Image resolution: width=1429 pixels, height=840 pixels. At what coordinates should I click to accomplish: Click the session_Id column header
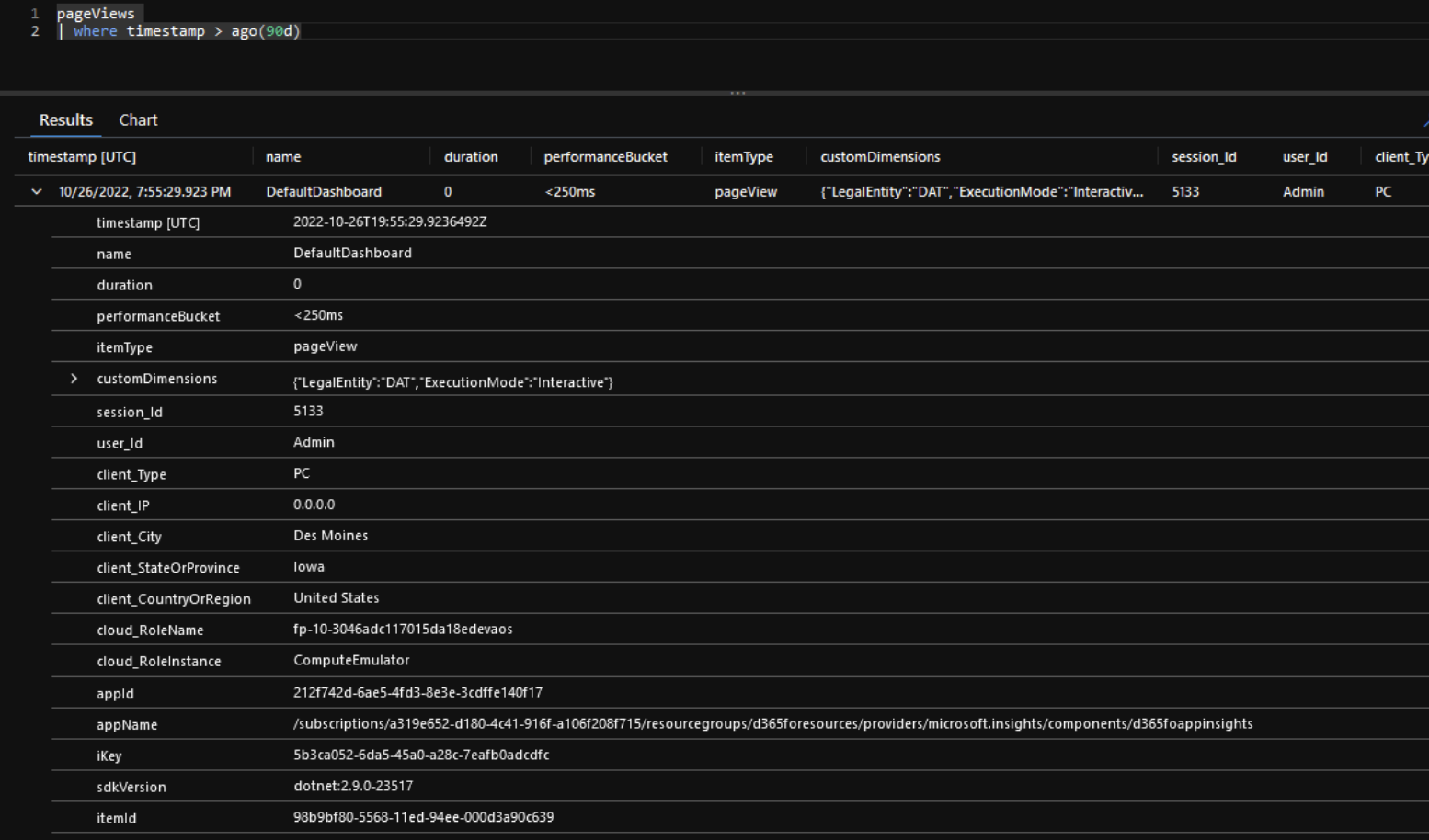tap(1204, 157)
